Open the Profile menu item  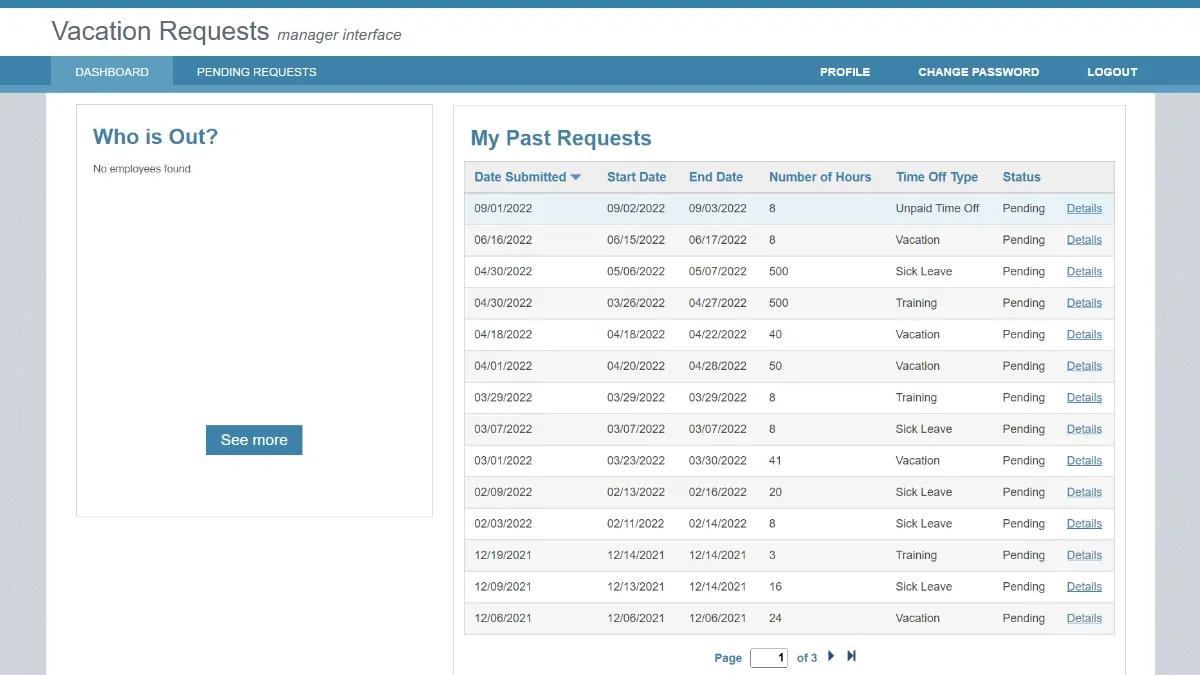coord(845,72)
